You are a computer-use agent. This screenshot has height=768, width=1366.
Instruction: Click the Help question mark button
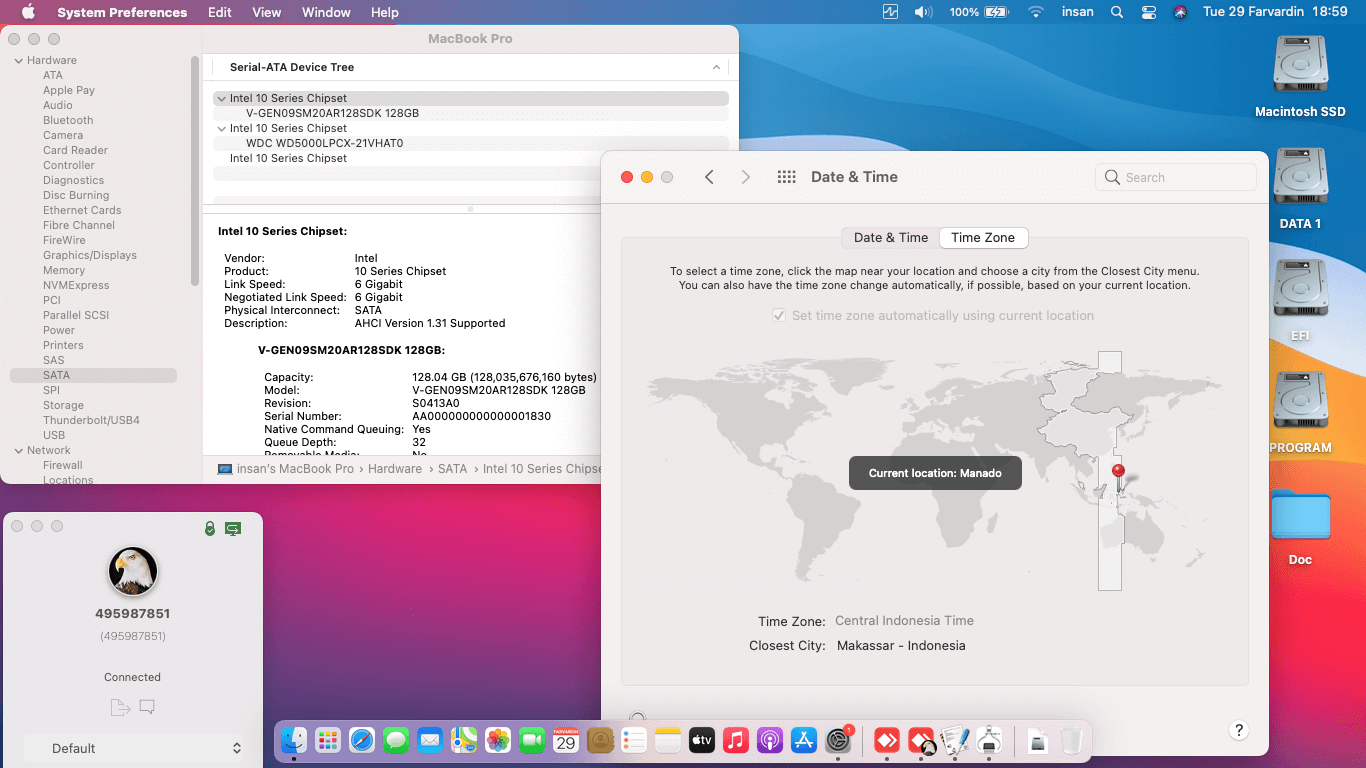1238,730
